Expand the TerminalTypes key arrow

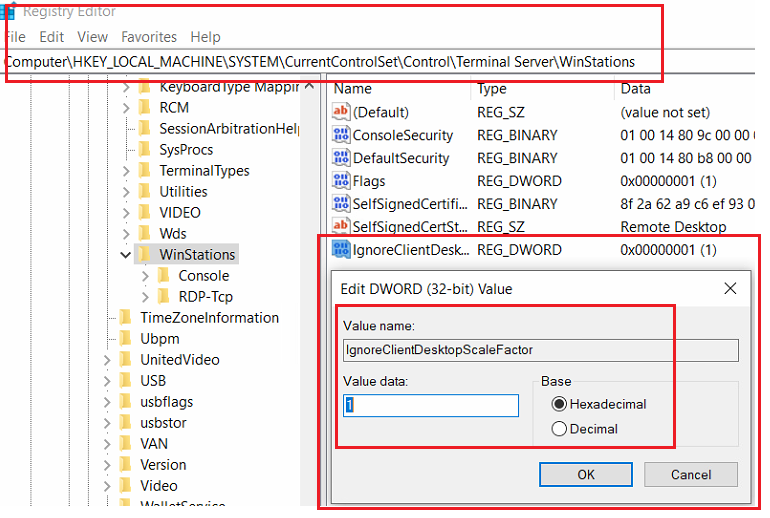[x=126, y=170]
